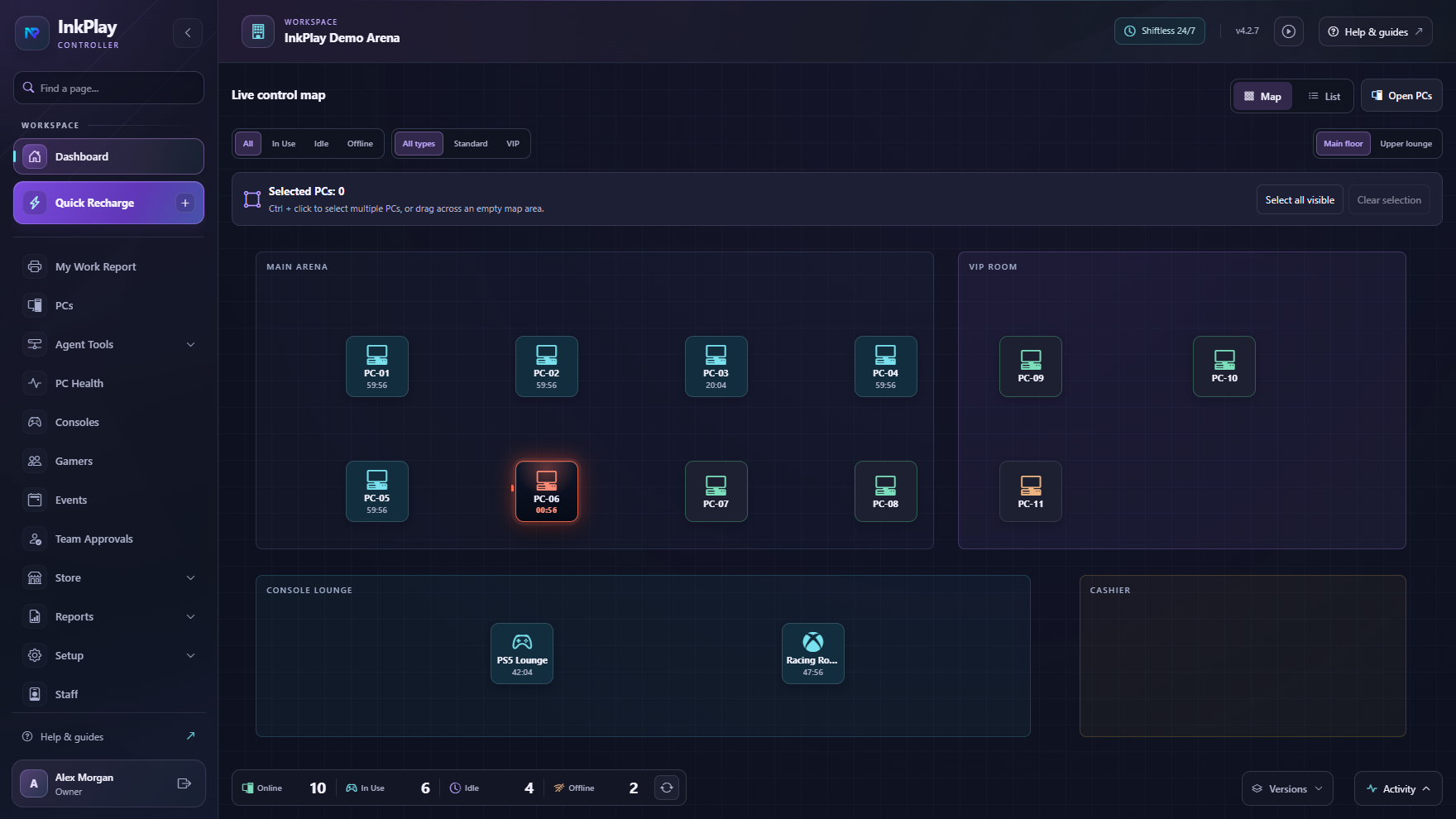1456x819 pixels.
Task: Open Team Approvals in sidebar
Action: [x=108, y=539]
